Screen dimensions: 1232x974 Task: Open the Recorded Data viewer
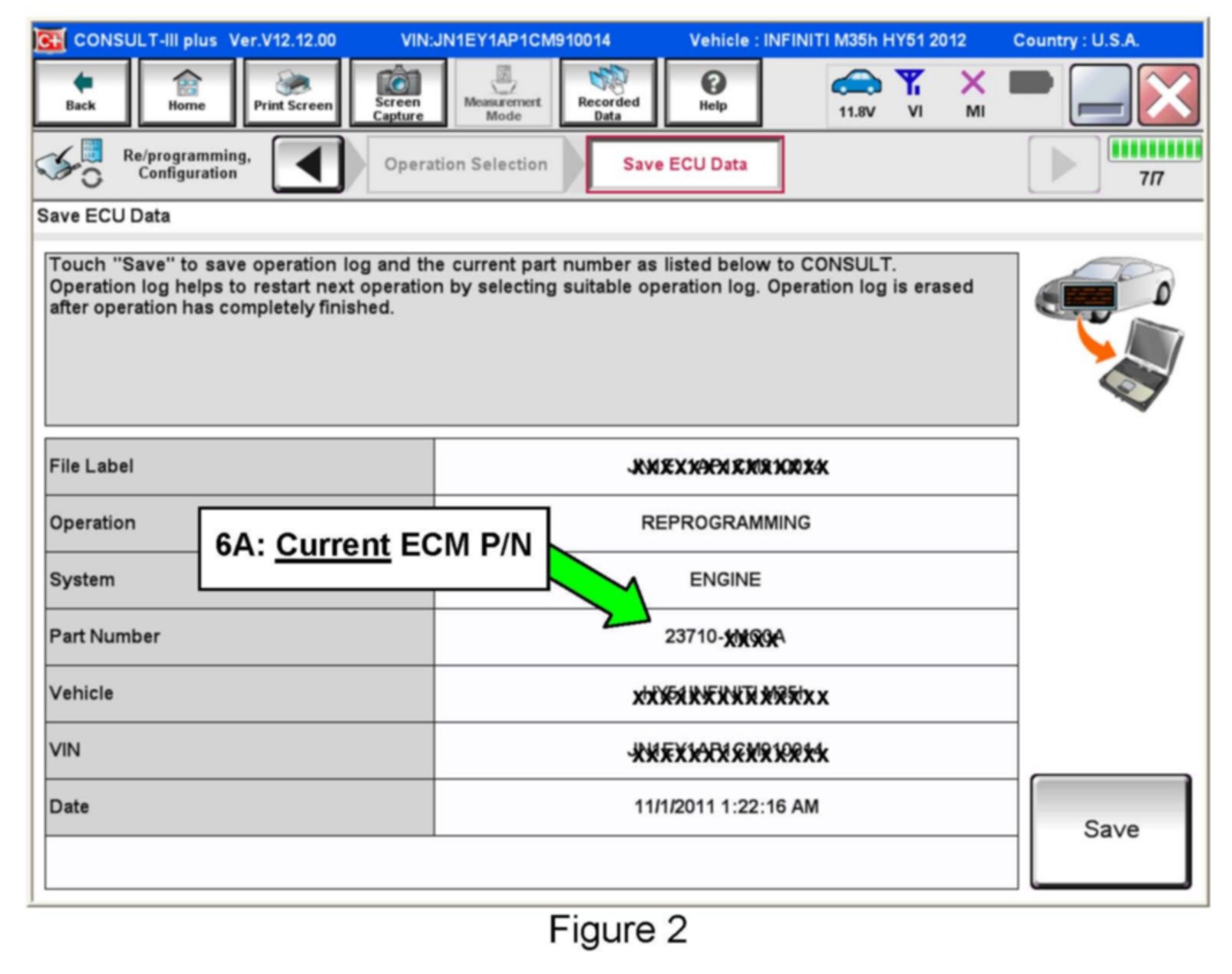click(x=608, y=93)
